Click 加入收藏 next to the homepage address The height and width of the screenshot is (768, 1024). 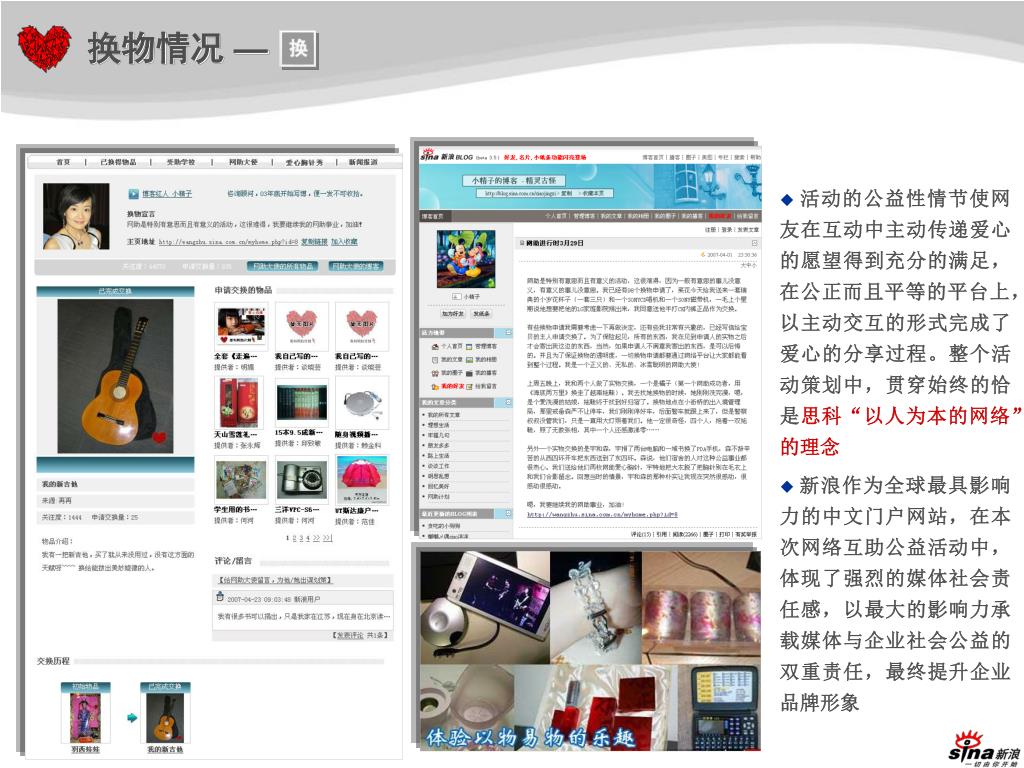[x=344, y=242]
